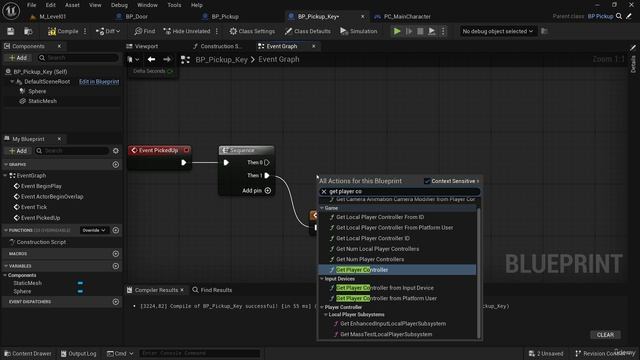
Task: Click Edit in Blueprint link
Action: (x=99, y=82)
